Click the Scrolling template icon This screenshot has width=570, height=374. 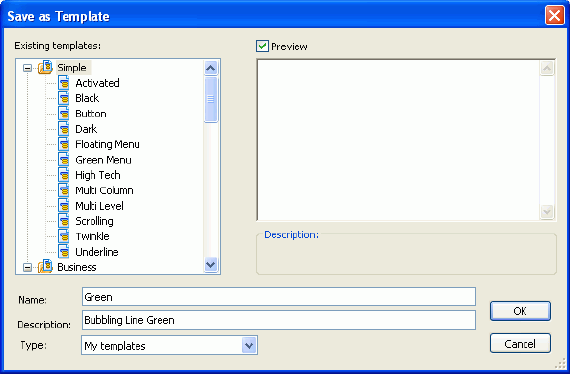(64, 221)
